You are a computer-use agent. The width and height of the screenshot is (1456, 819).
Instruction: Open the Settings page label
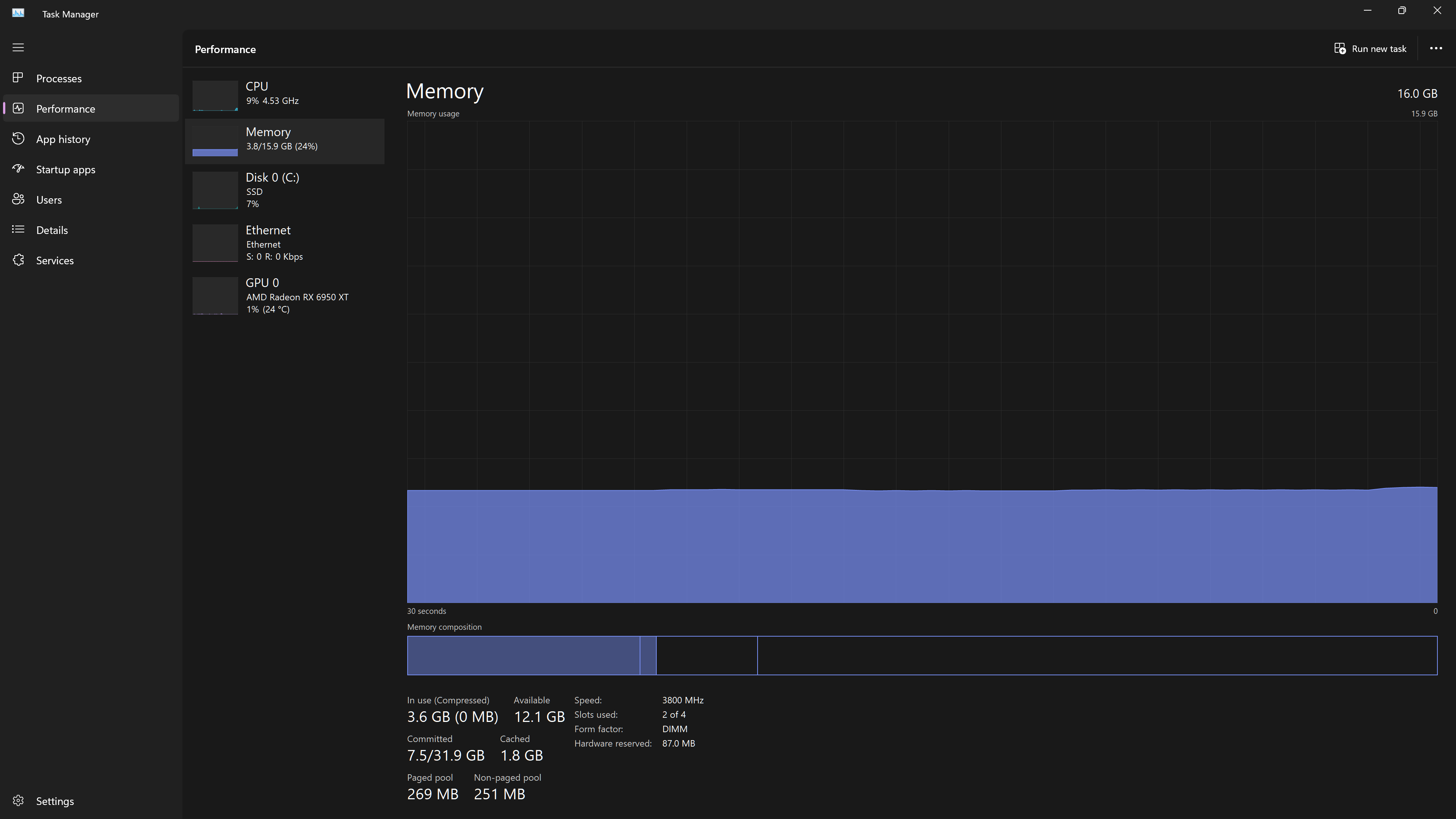55,802
